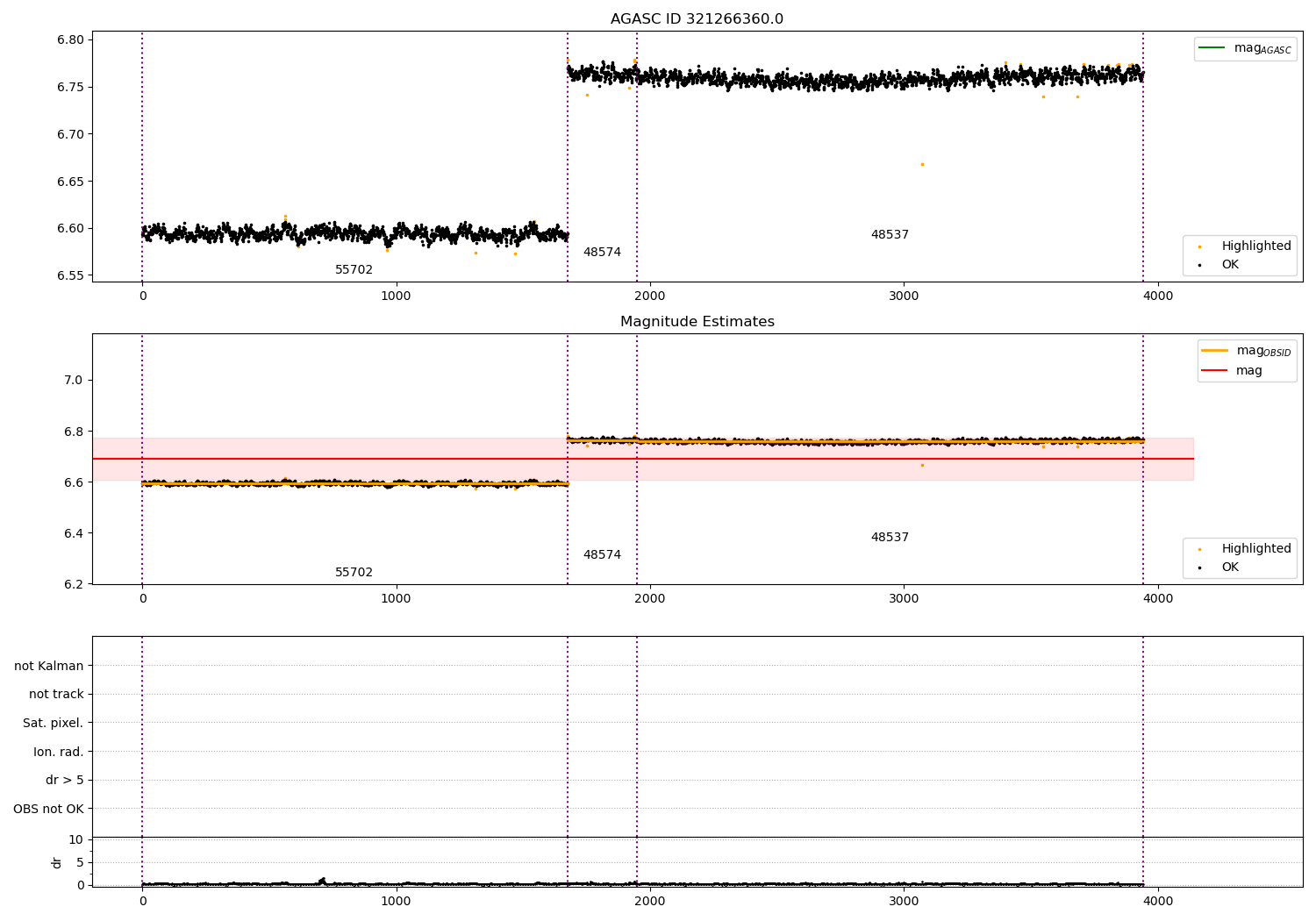The width and height of the screenshot is (1316, 921).
Task: Click the 1000 x-axis tick under top plot
Action: pyautogui.click(x=396, y=296)
